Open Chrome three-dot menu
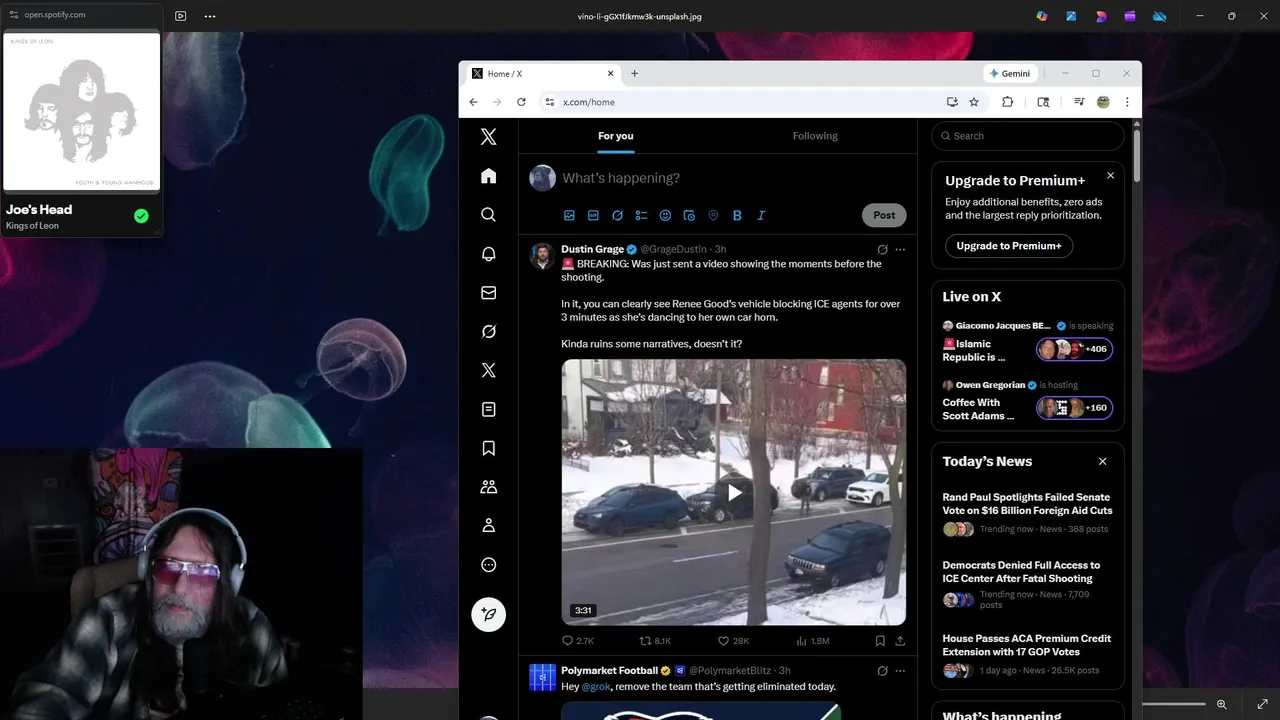The height and width of the screenshot is (720, 1280). coord(1127,102)
